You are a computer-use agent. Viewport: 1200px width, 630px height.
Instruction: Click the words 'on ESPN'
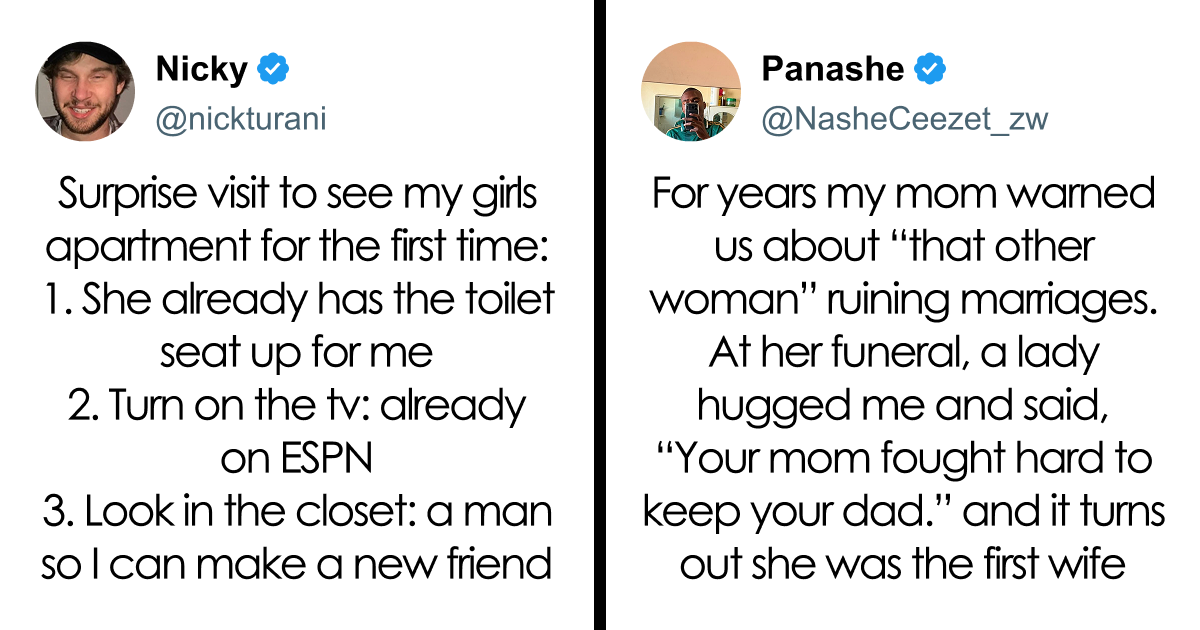(297, 459)
